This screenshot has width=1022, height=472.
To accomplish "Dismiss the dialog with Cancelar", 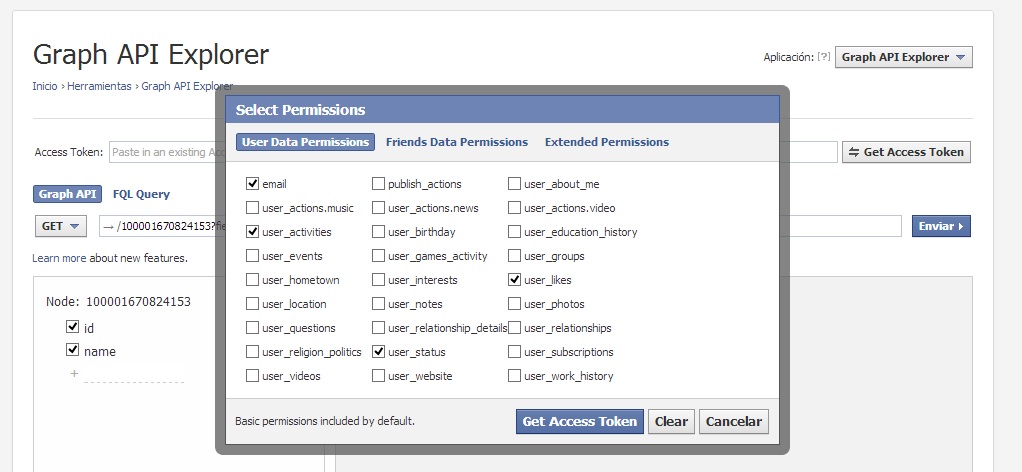I will 733,421.
